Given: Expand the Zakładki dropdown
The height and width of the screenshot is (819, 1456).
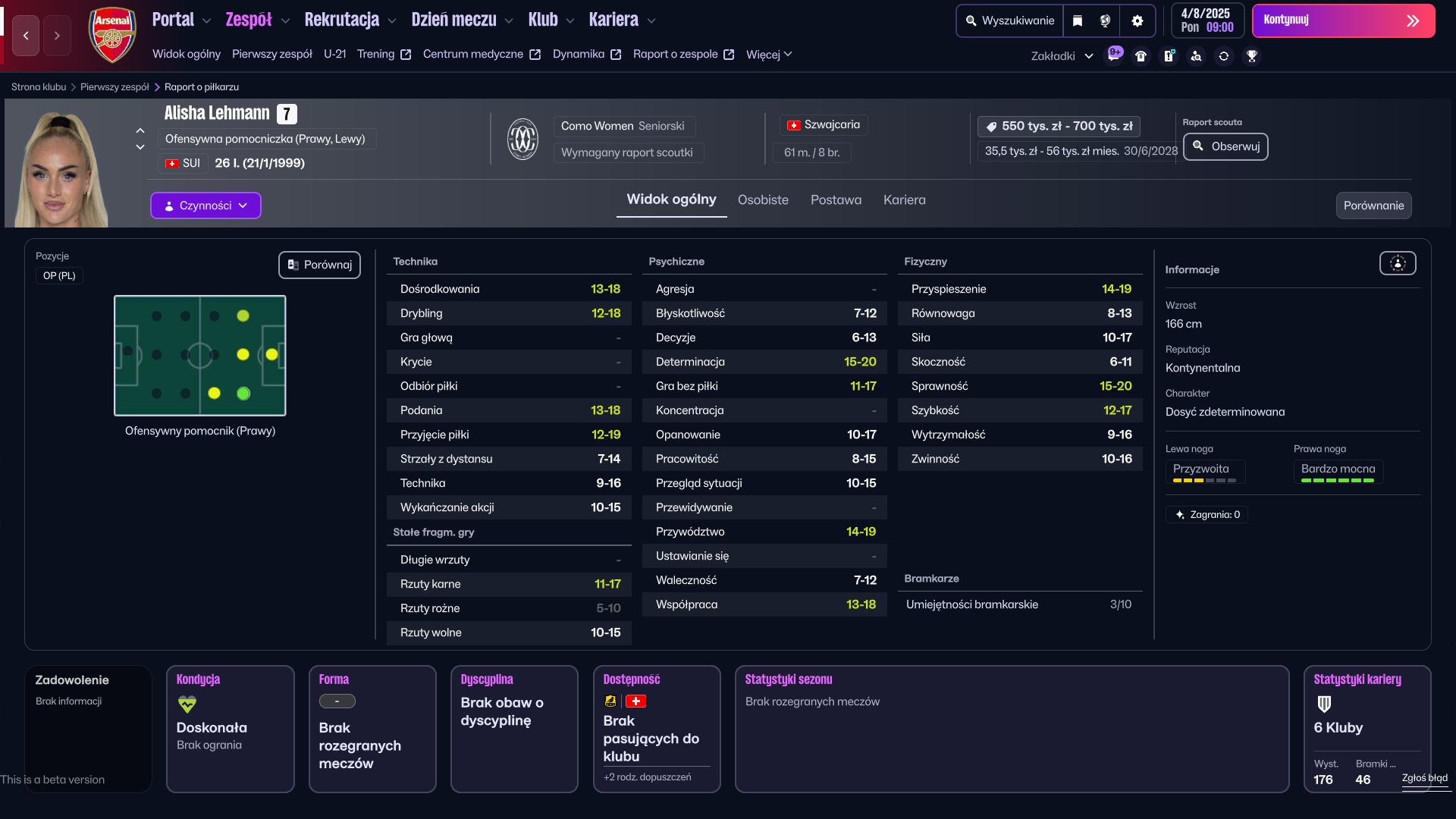Looking at the screenshot, I should (1061, 55).
